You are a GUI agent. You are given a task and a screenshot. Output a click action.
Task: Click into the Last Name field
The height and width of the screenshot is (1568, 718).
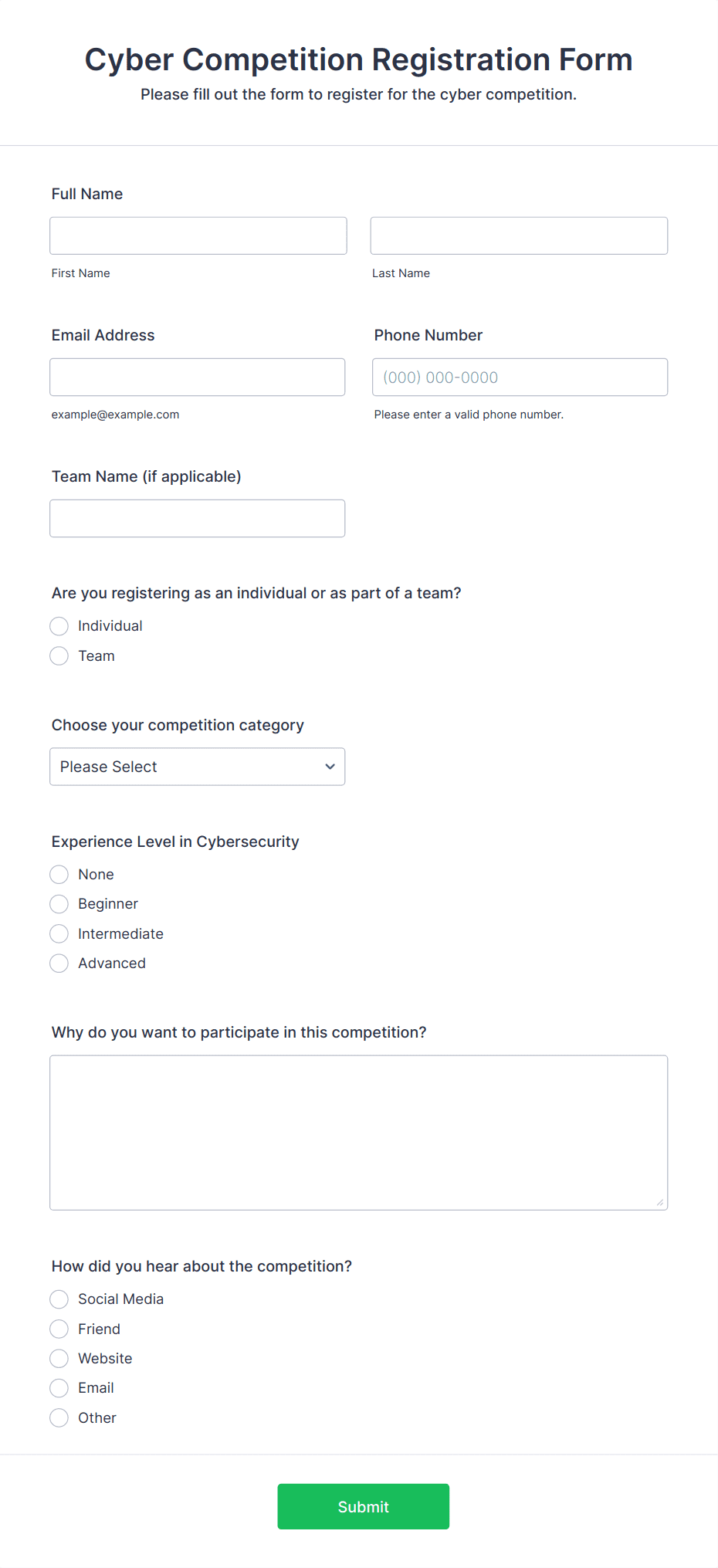click(518, 235)
